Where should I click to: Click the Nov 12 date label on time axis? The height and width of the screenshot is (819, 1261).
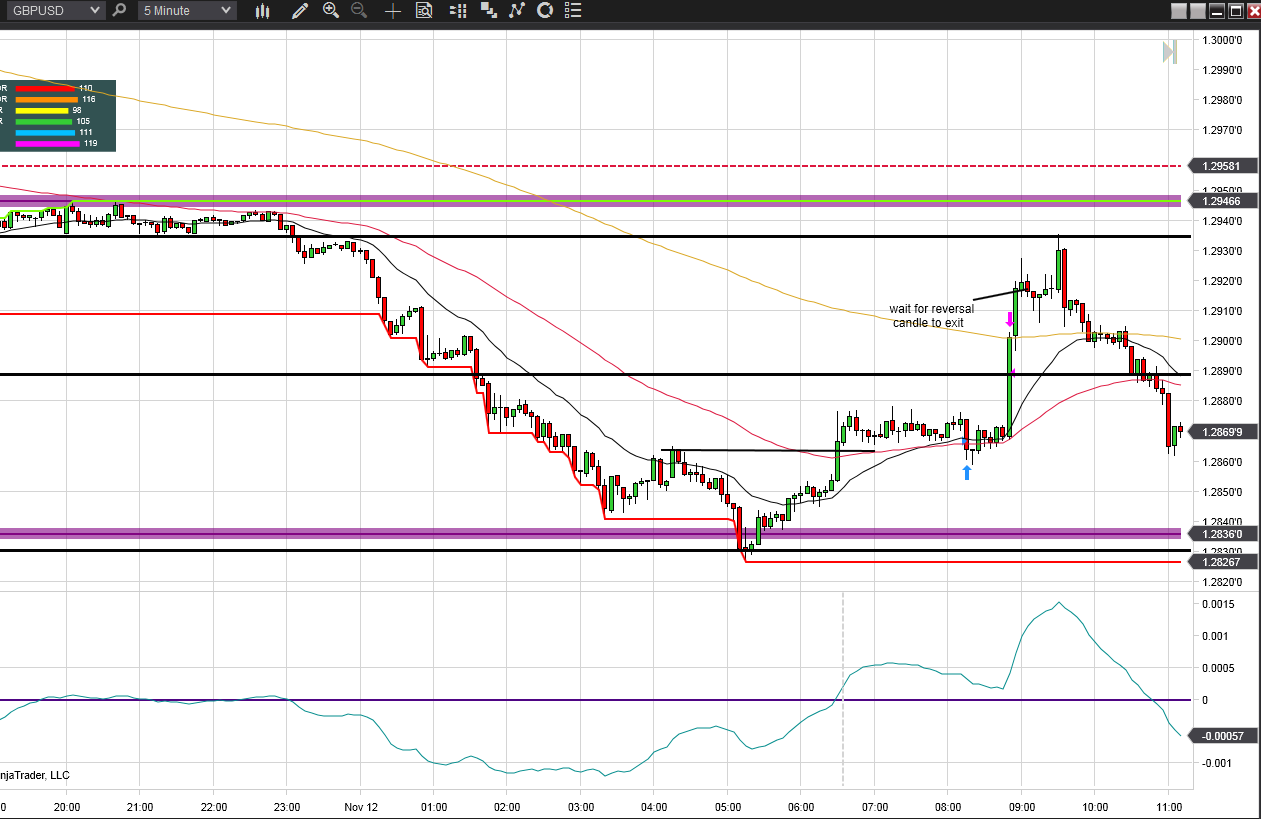tap(360, 806)
